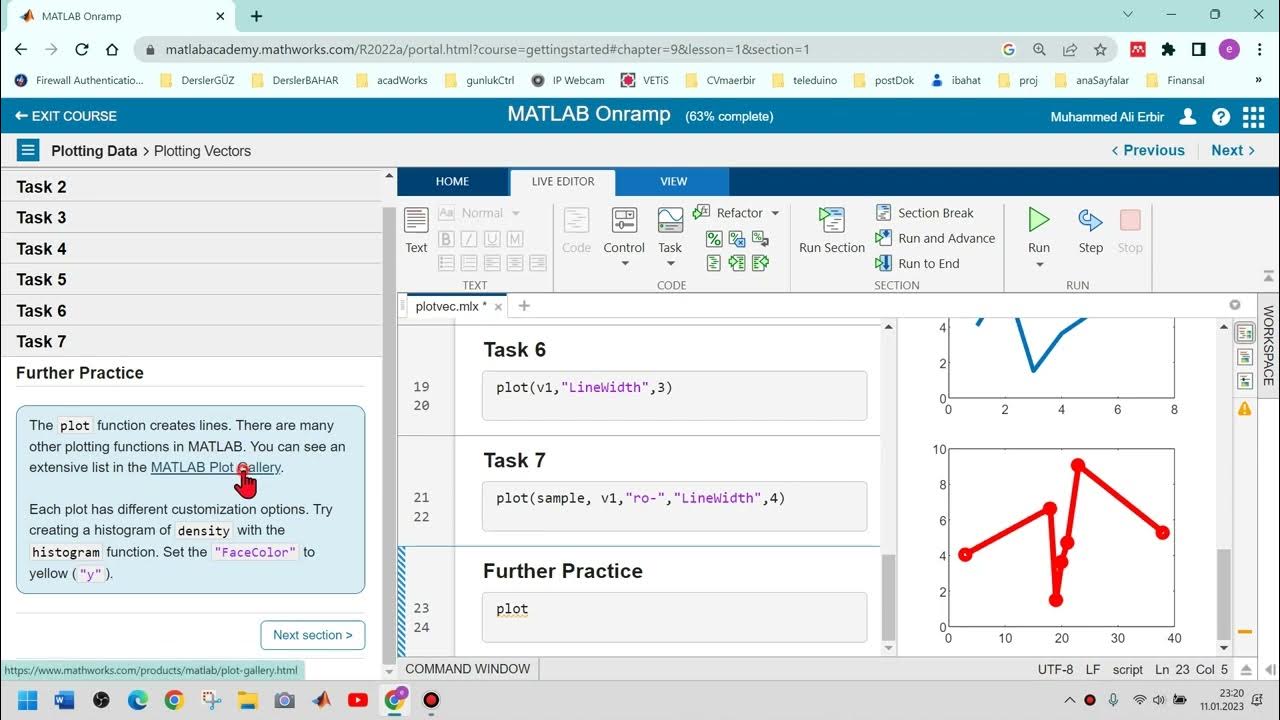Click the browser address bar
This screenshot has width=1280, height=720.
[x=570, y=49]
